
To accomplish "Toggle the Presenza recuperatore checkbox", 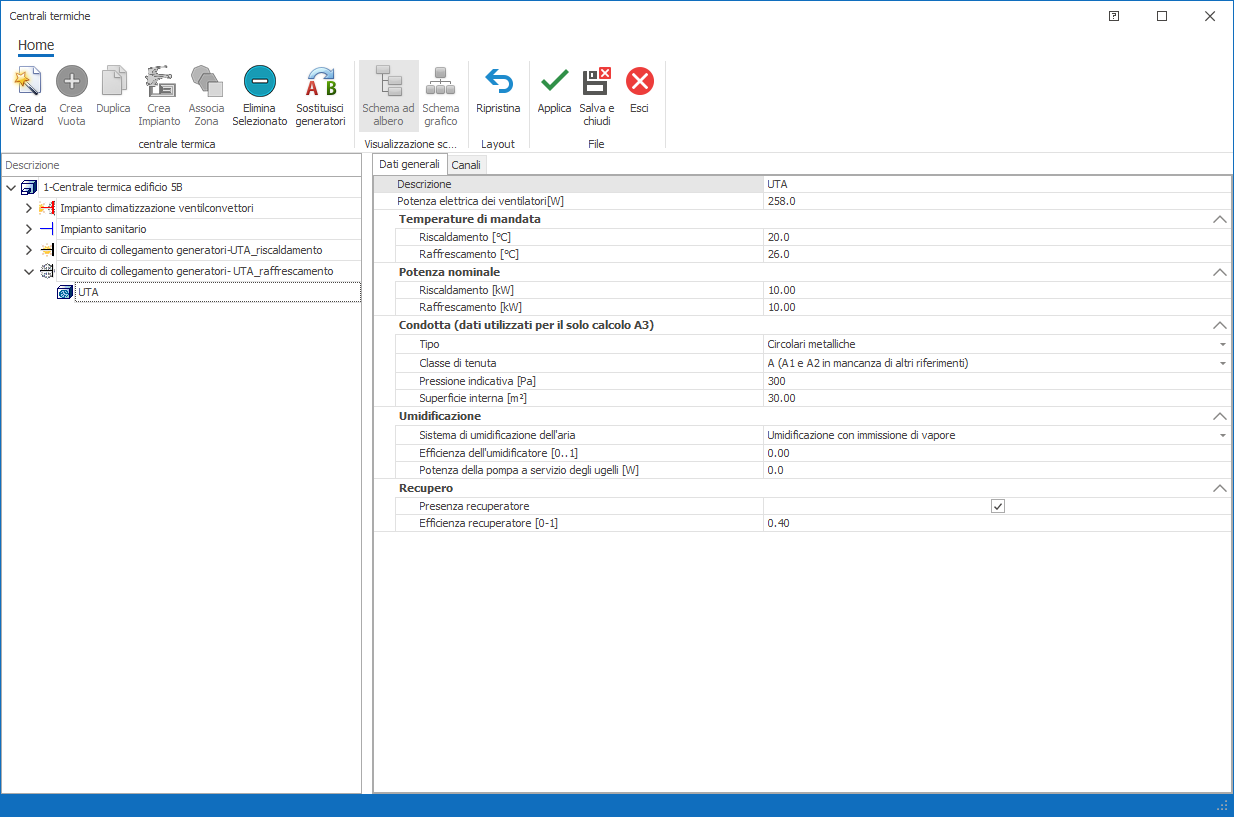I will tap(997, 506).
